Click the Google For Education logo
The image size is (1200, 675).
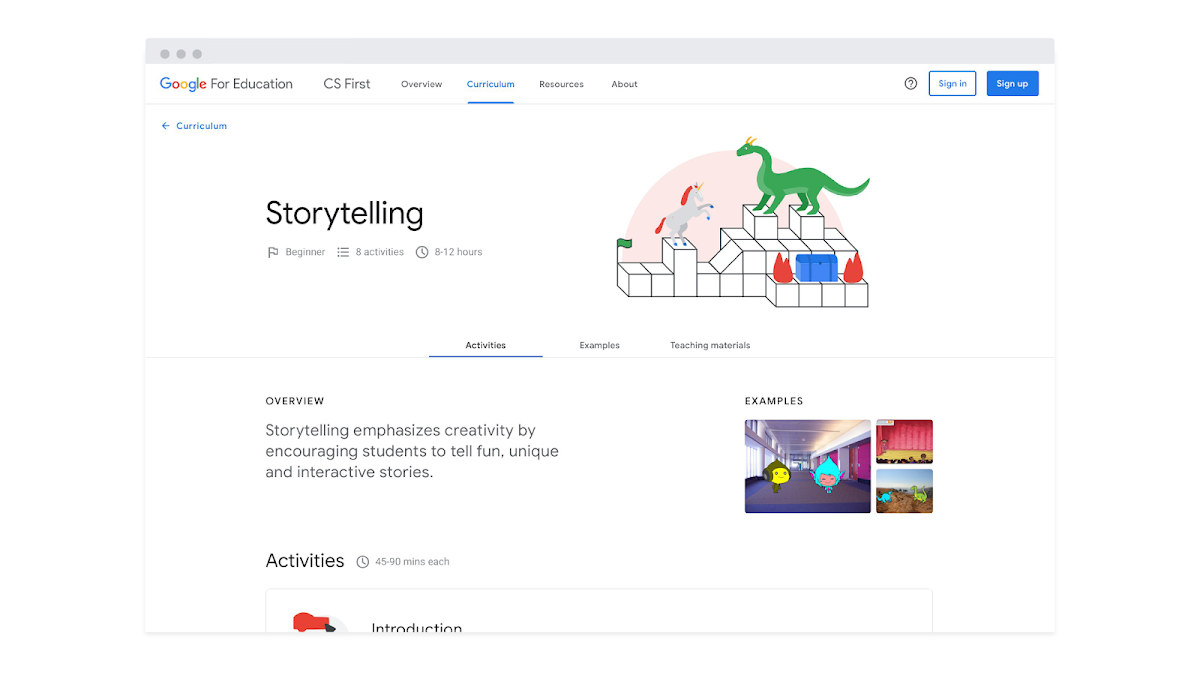pos(226,84)
